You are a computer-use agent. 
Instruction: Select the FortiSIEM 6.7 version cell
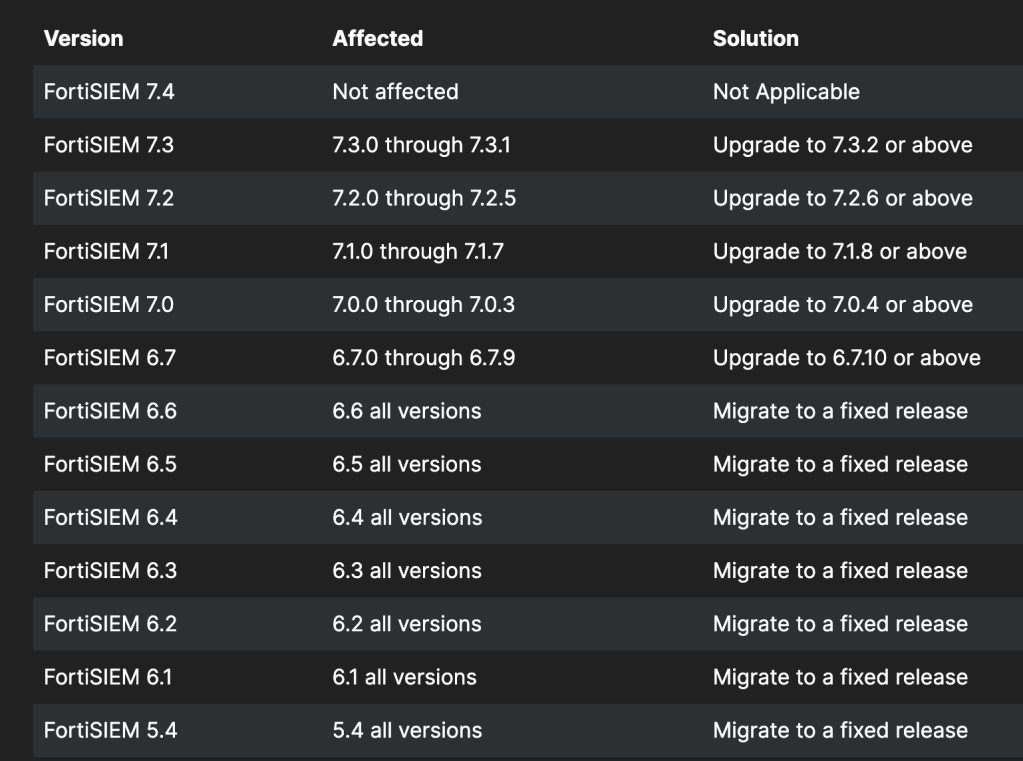click(110, 357)
